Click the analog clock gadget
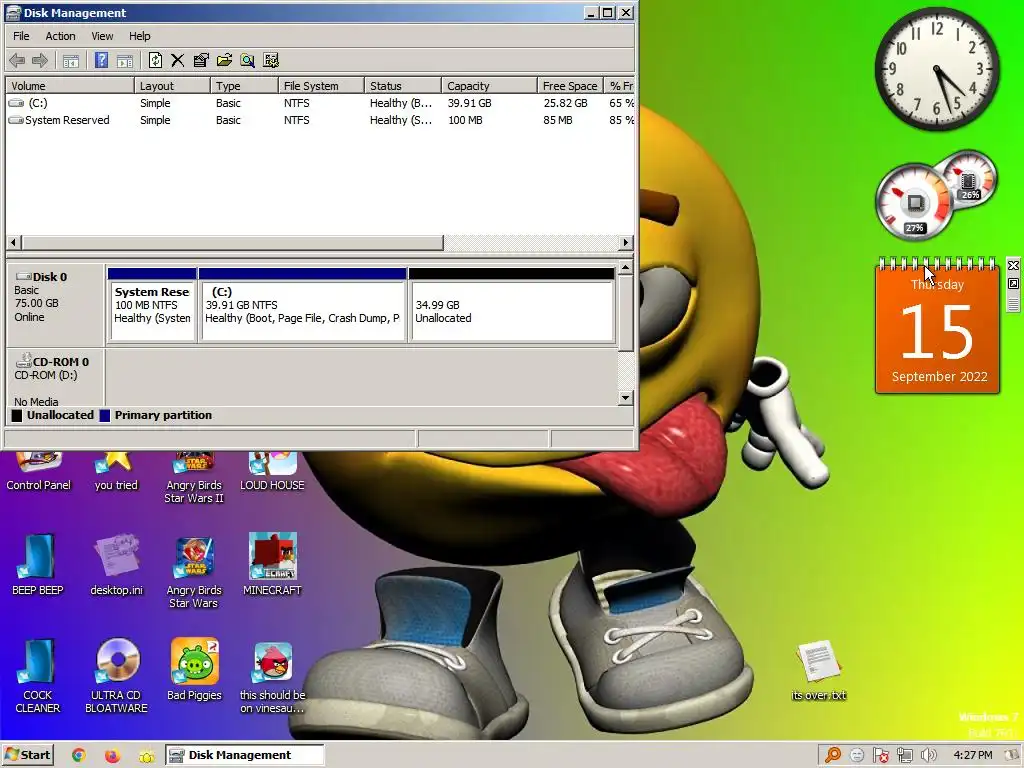This screenshot has width=1024, height=768. pos(937,69)
